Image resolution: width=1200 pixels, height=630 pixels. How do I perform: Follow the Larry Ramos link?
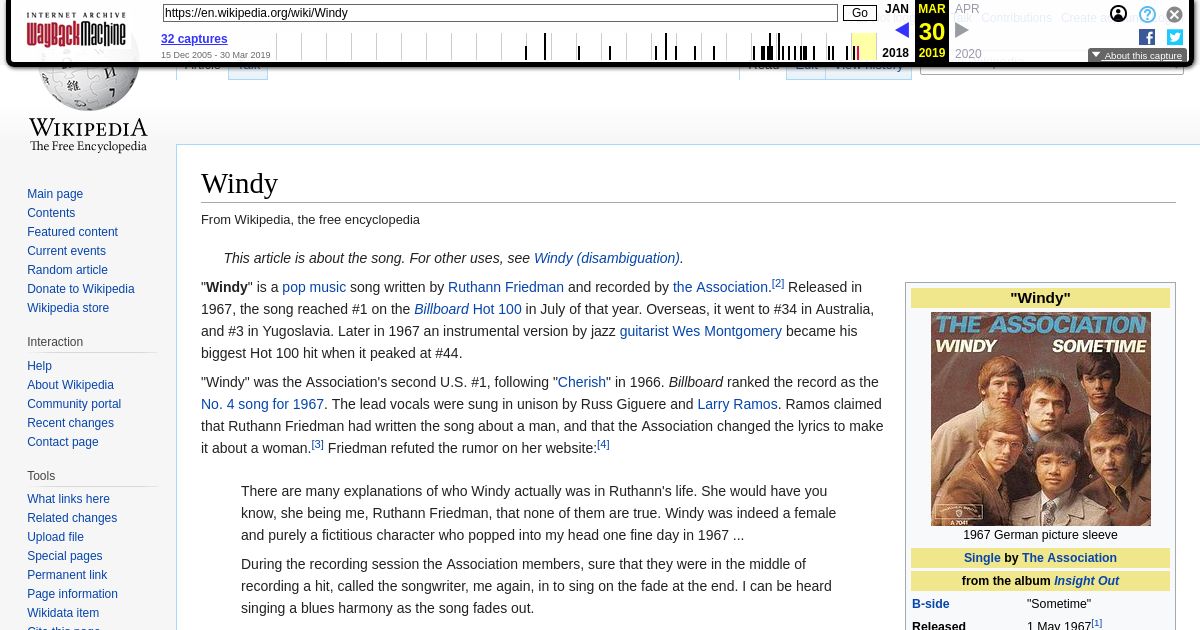737,404
